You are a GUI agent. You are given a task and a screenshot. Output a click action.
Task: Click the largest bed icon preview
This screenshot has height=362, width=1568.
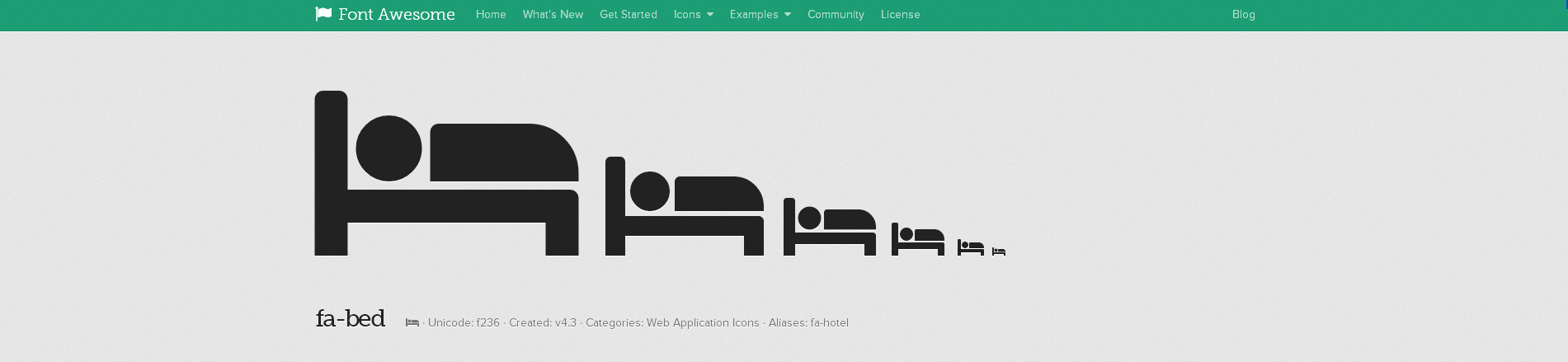446,173
